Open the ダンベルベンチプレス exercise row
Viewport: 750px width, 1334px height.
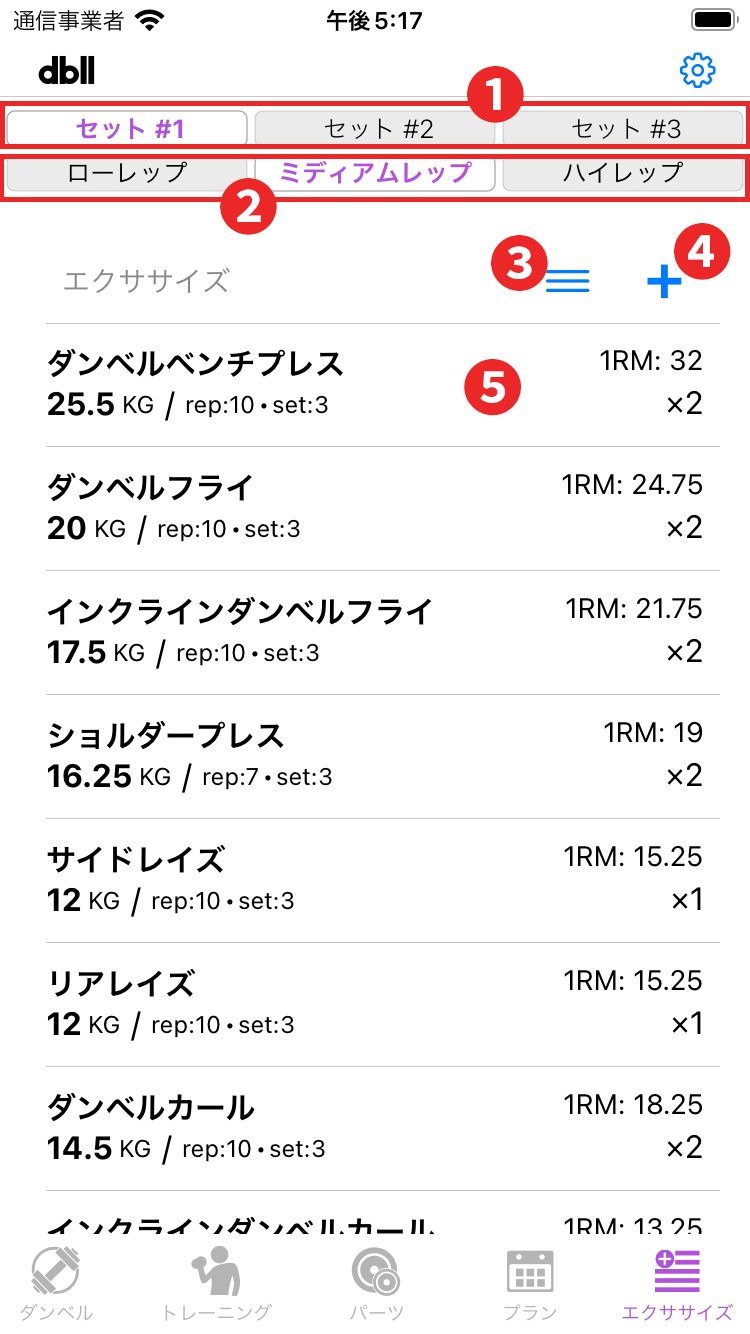(375, 385)
